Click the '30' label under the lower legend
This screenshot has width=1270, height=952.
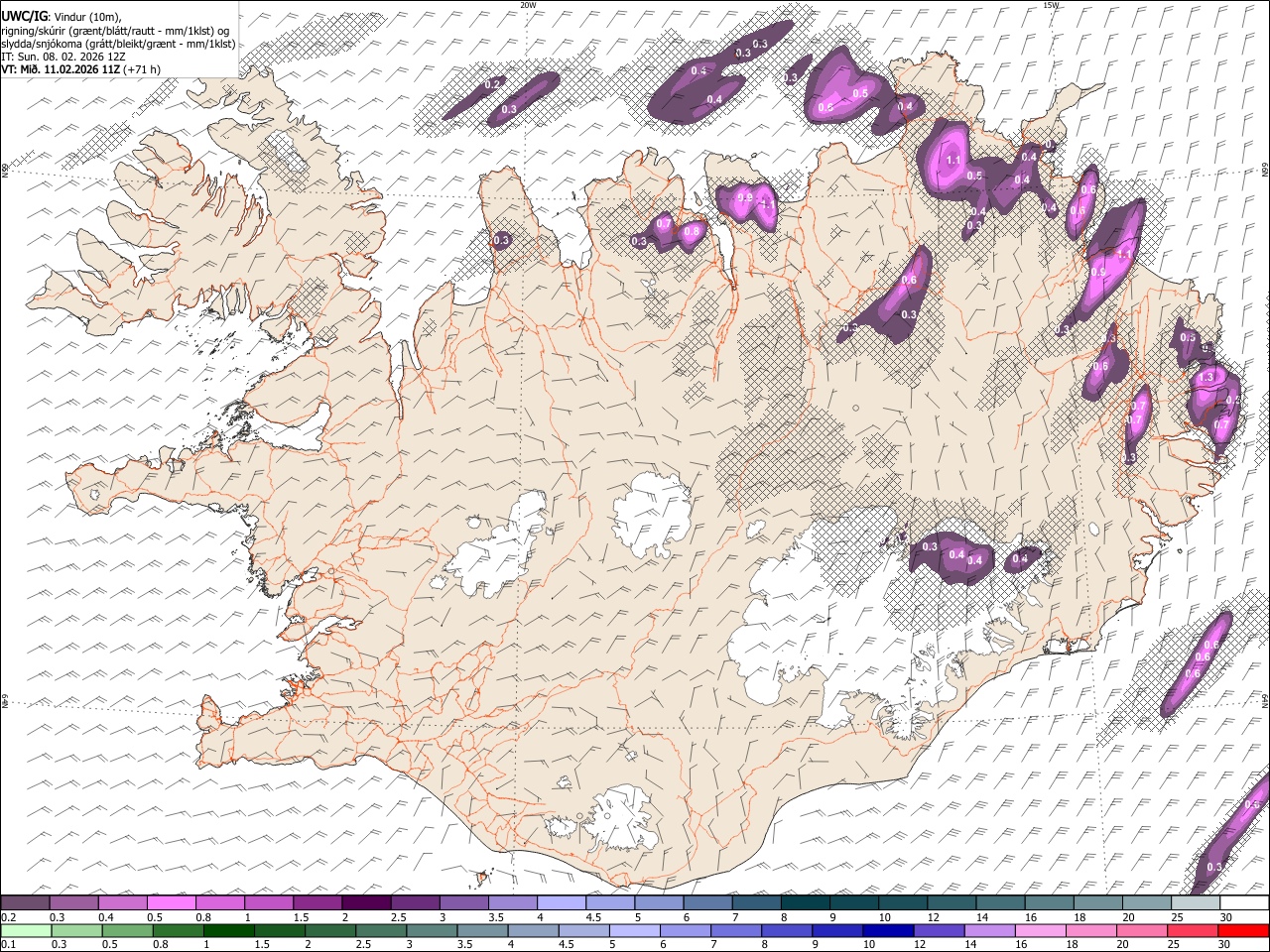[1226, 944]
